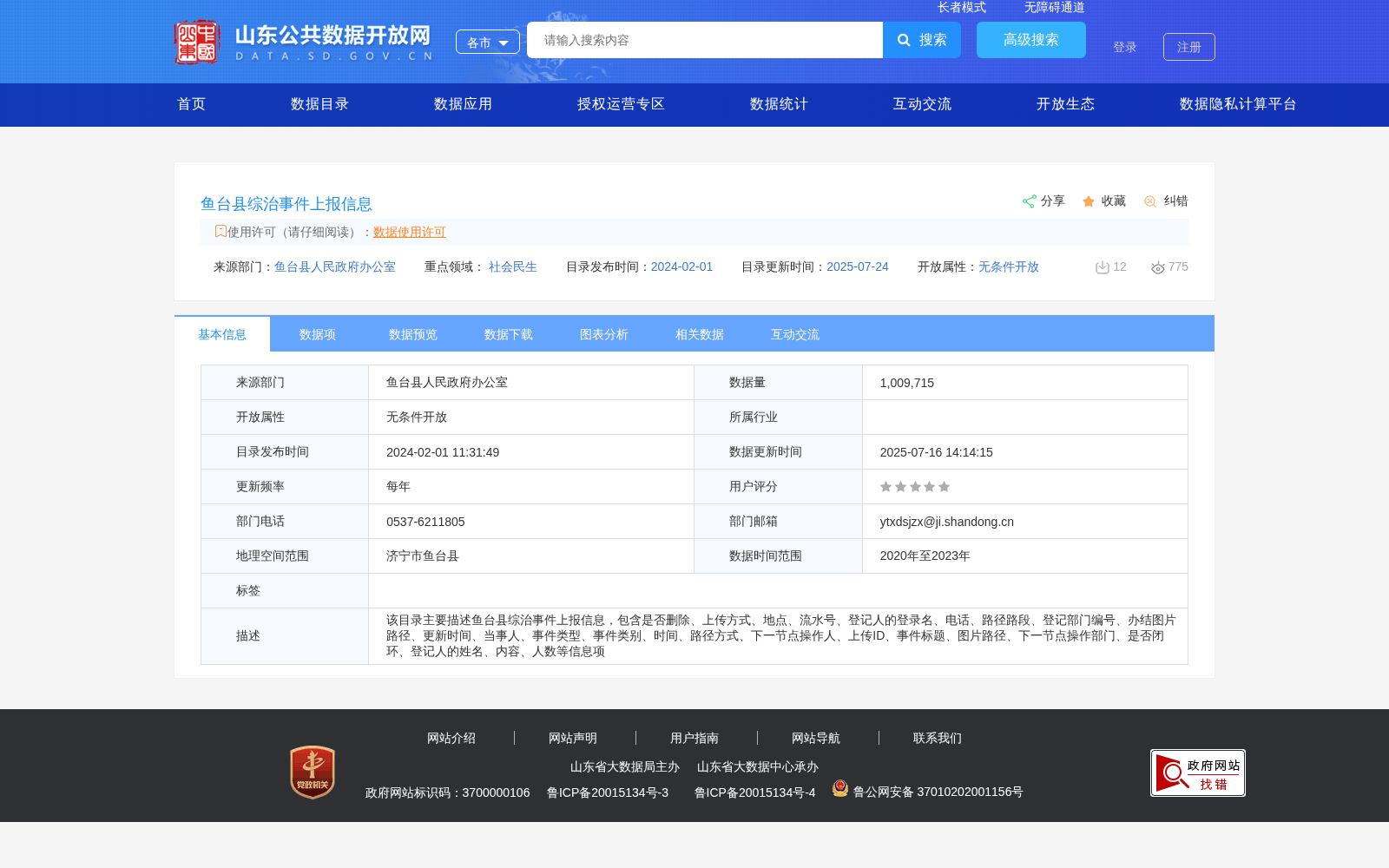Click the police badge icon 鲁公网安备

tap(840, 788)
